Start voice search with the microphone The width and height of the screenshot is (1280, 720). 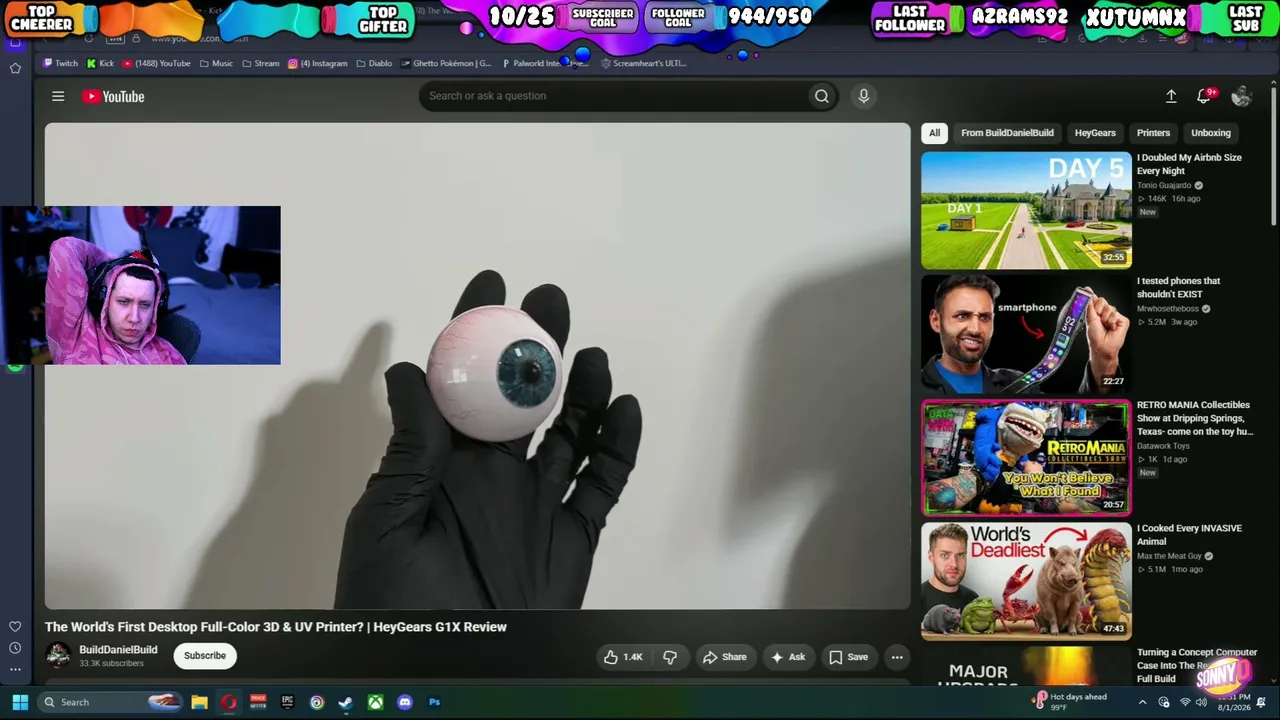pos(864,96)
